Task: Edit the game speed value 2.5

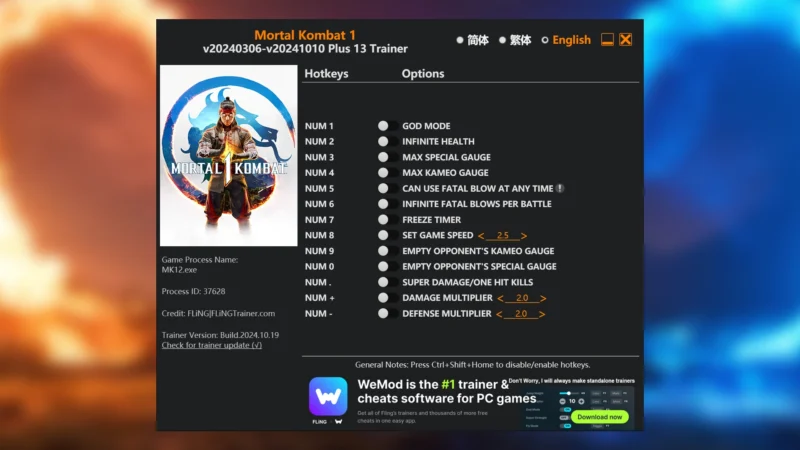Action: (x=503, y=235)
